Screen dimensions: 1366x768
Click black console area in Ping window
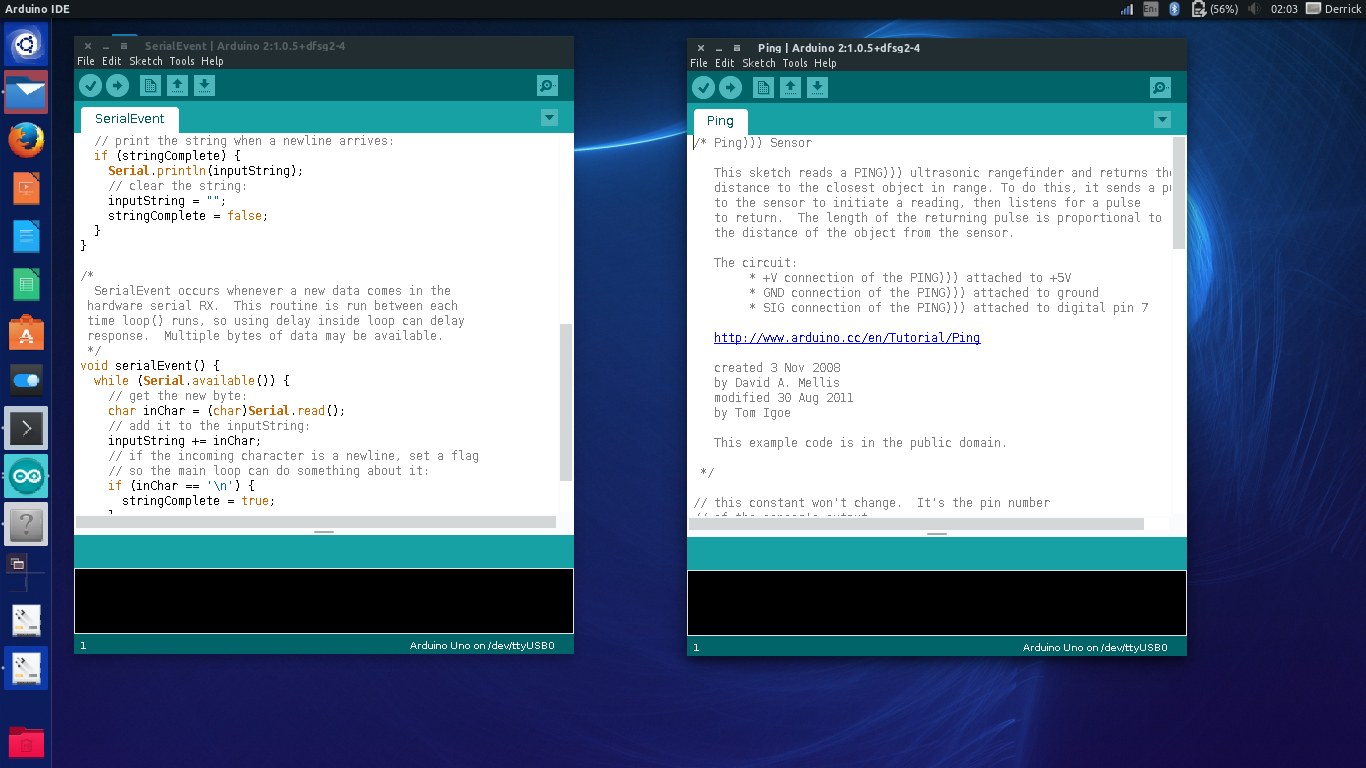937,603
